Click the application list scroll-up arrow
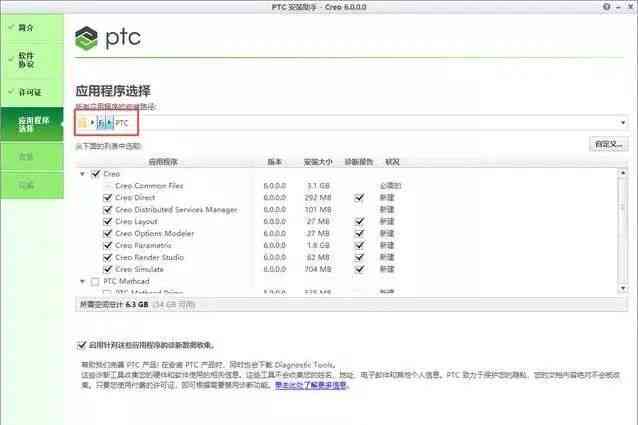This screenshot has height=425, width=638. (x=623, y=173)
